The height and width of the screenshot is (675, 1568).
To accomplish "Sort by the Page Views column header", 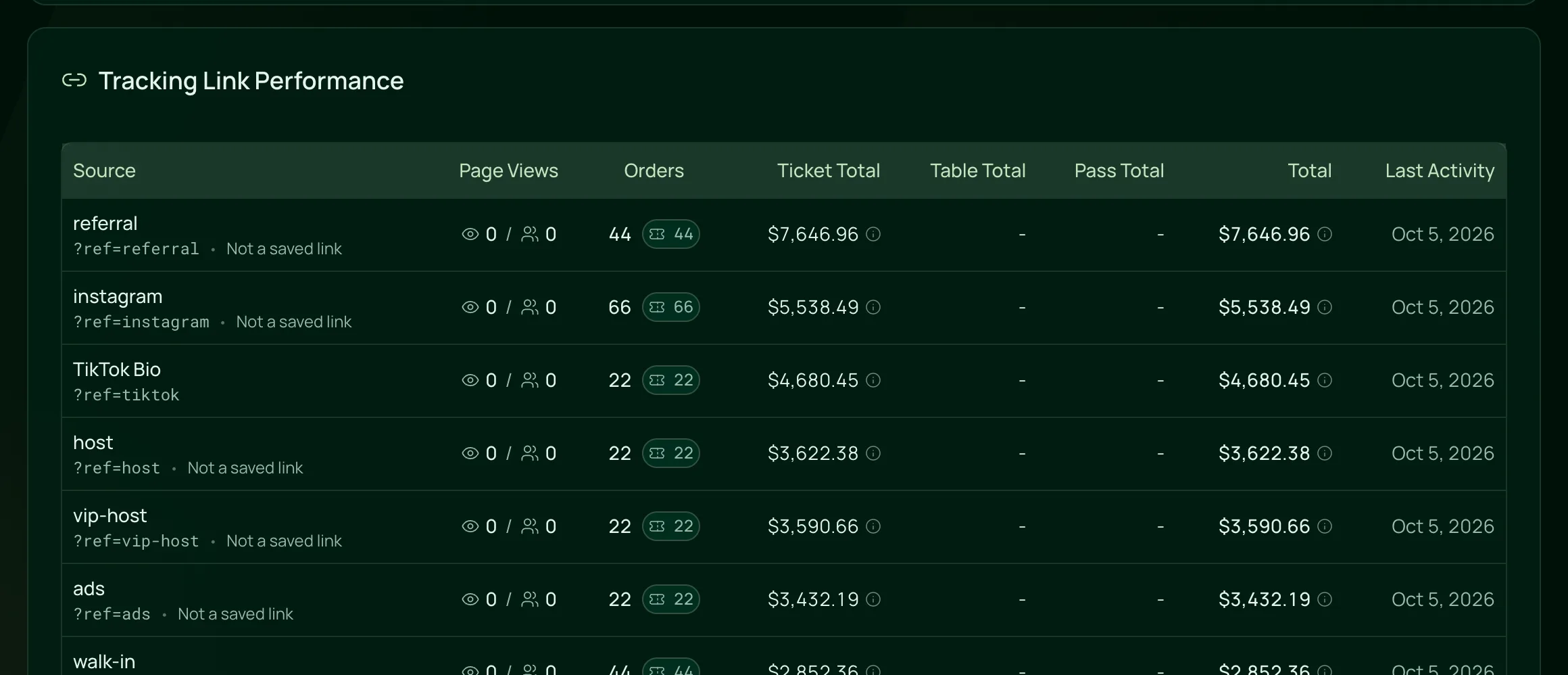I will tap(508, 170).
